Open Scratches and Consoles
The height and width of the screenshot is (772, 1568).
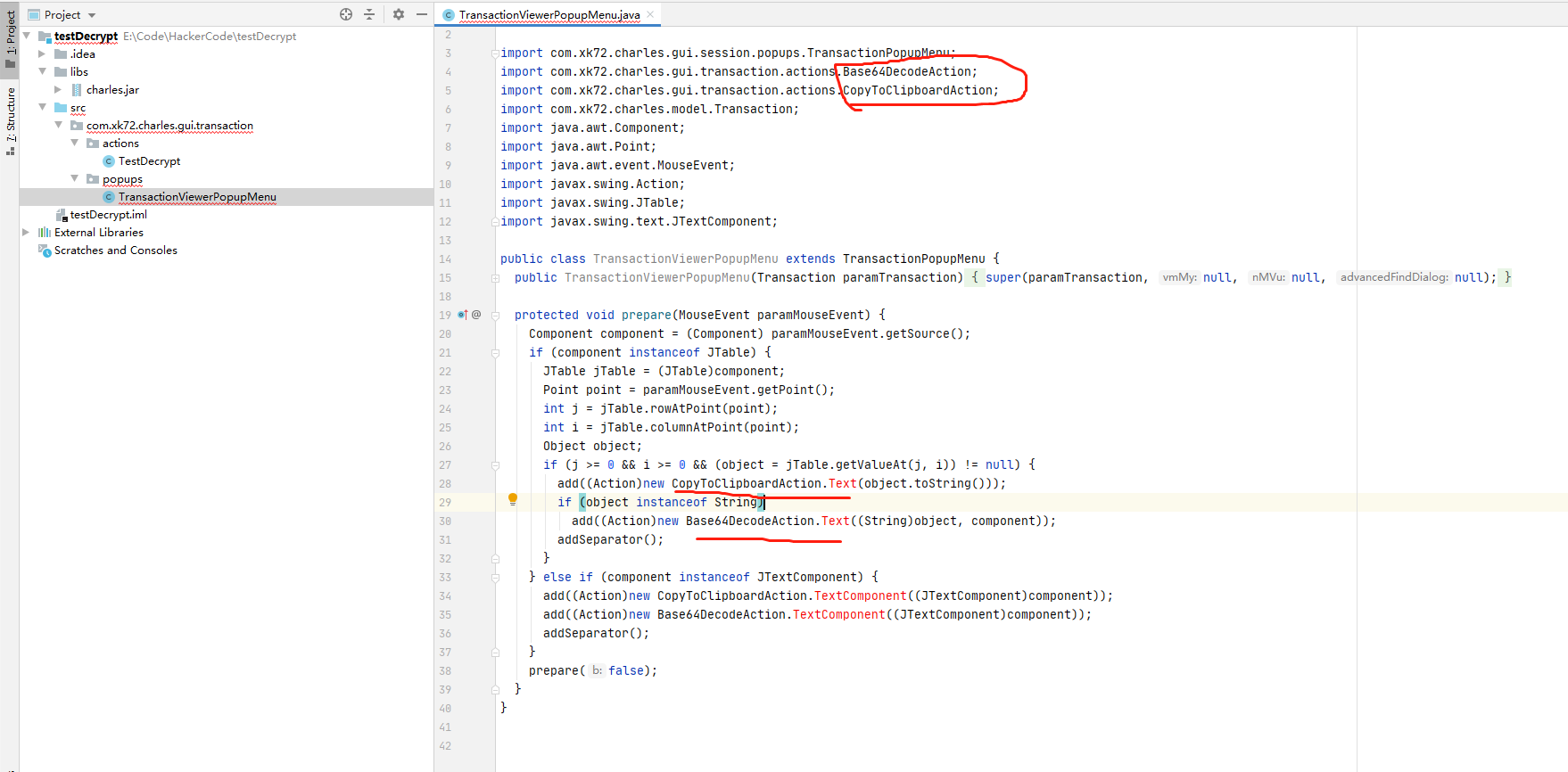(x=115, y=250)
